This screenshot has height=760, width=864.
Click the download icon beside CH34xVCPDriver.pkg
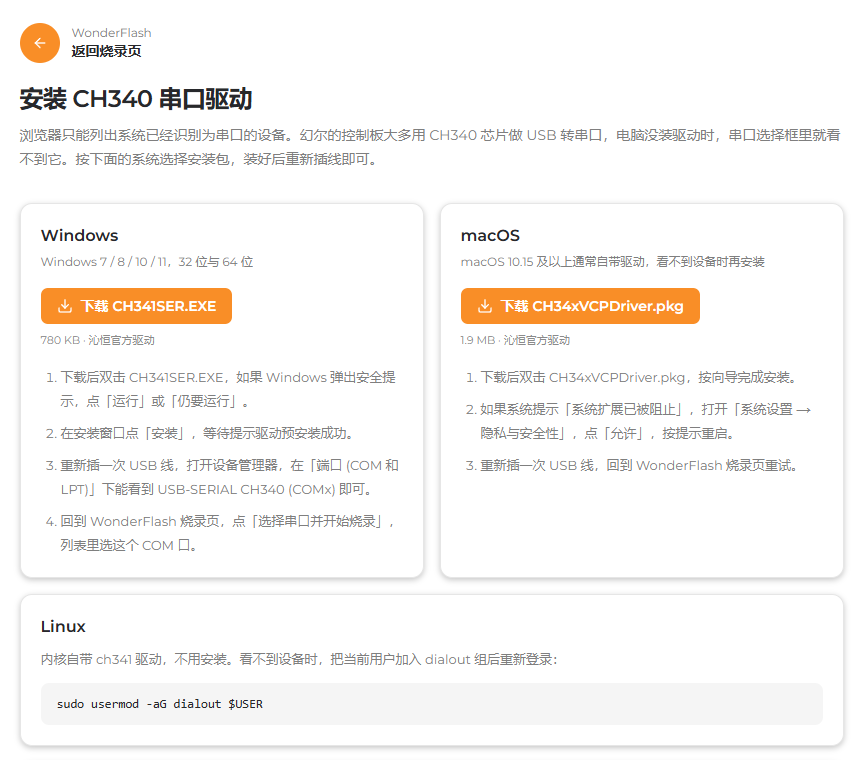pos(485,306)
